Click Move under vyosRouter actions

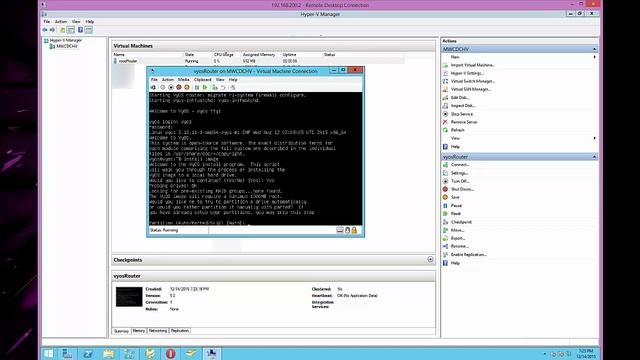click(457, 230)
